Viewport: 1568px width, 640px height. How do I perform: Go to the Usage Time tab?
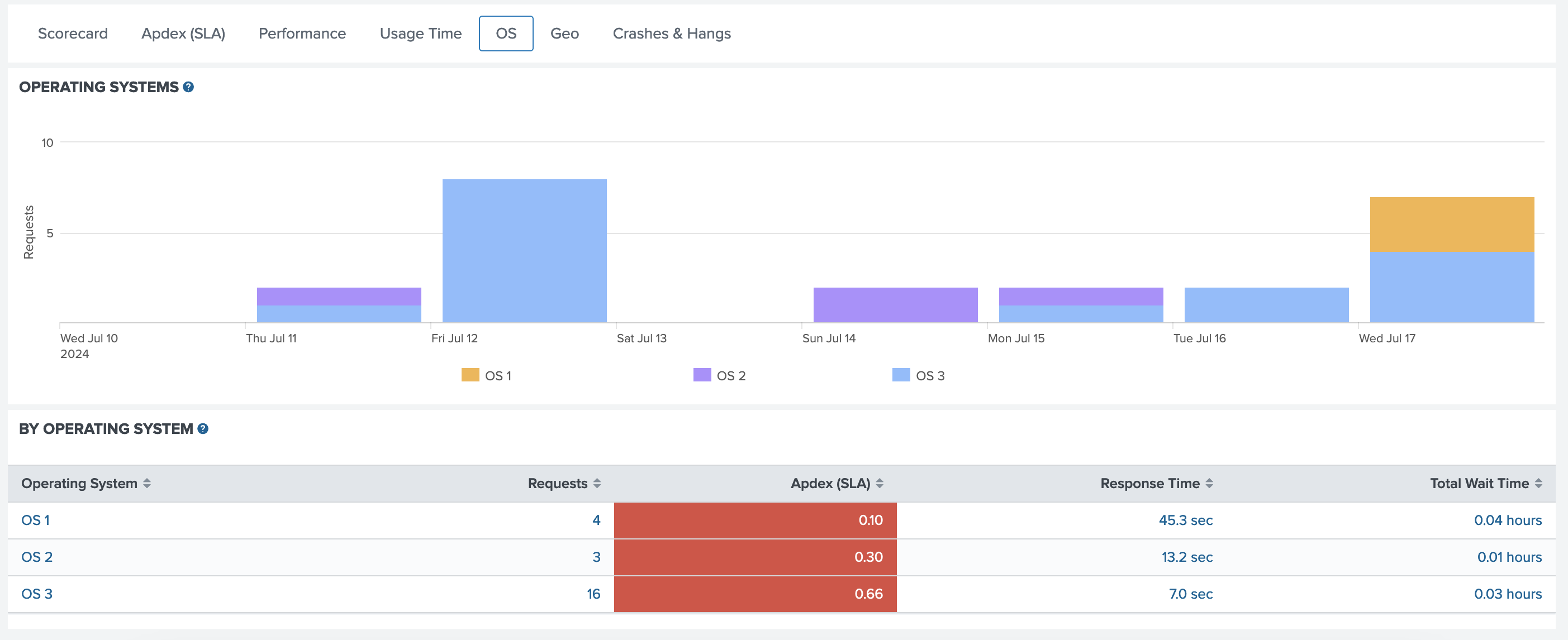[421, 34]
